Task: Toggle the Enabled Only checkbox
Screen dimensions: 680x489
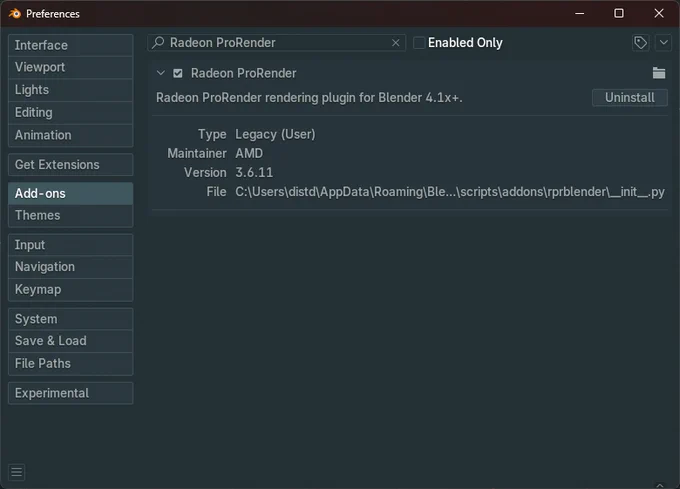Action: coord(419,43)
